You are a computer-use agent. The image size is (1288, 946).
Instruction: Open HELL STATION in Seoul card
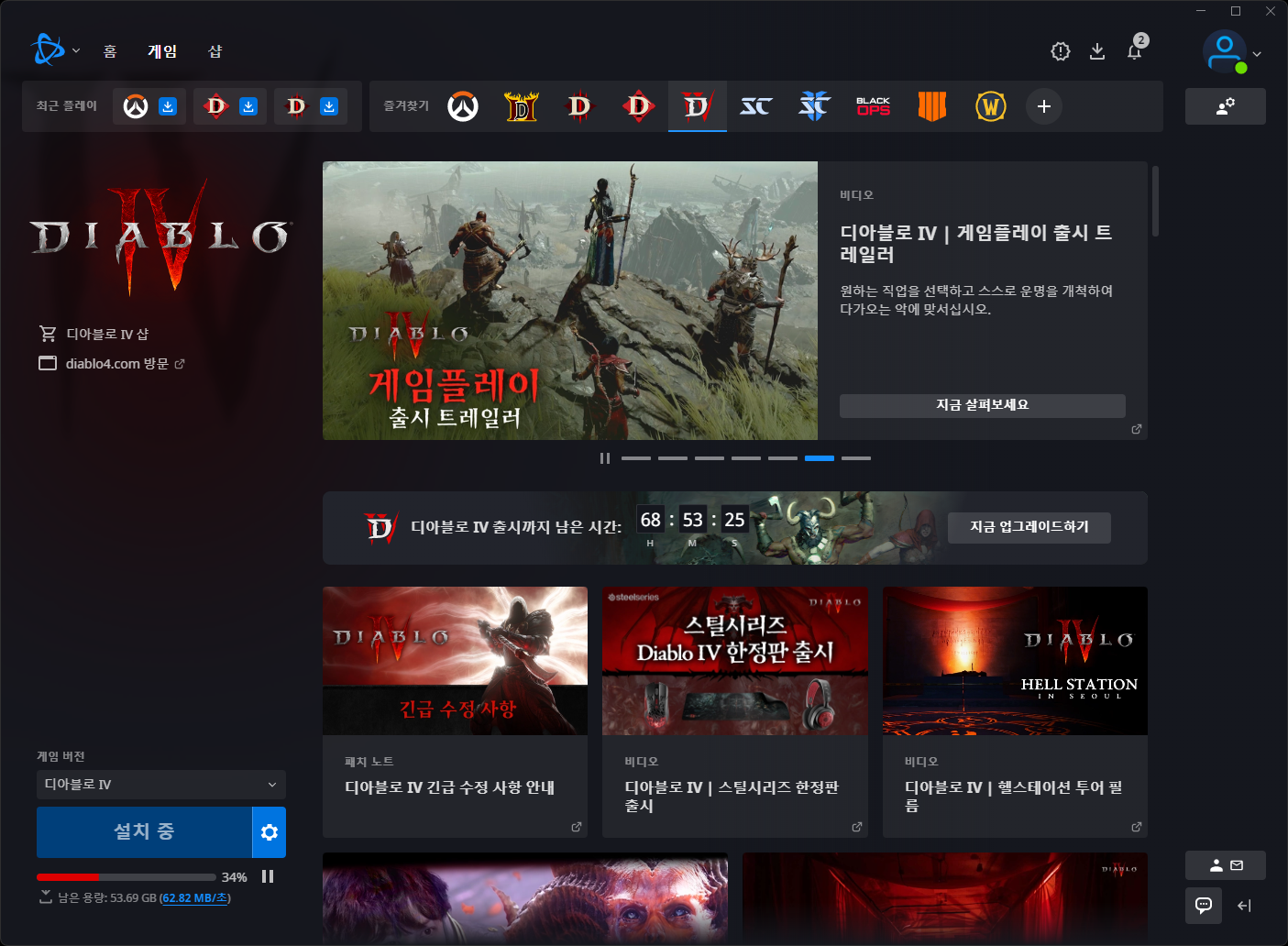point(1015,712)
